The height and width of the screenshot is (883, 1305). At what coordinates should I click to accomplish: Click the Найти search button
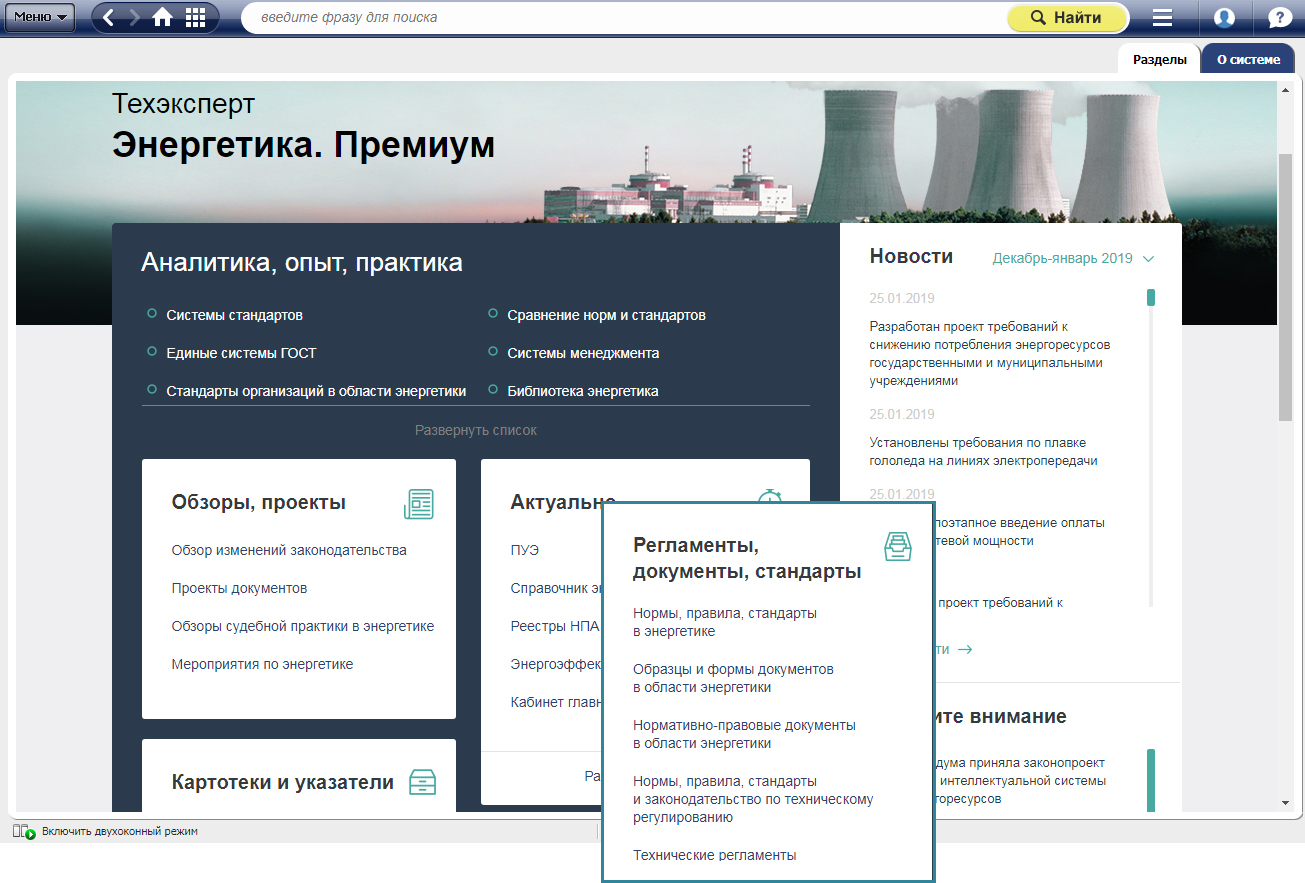(1067, 18)
